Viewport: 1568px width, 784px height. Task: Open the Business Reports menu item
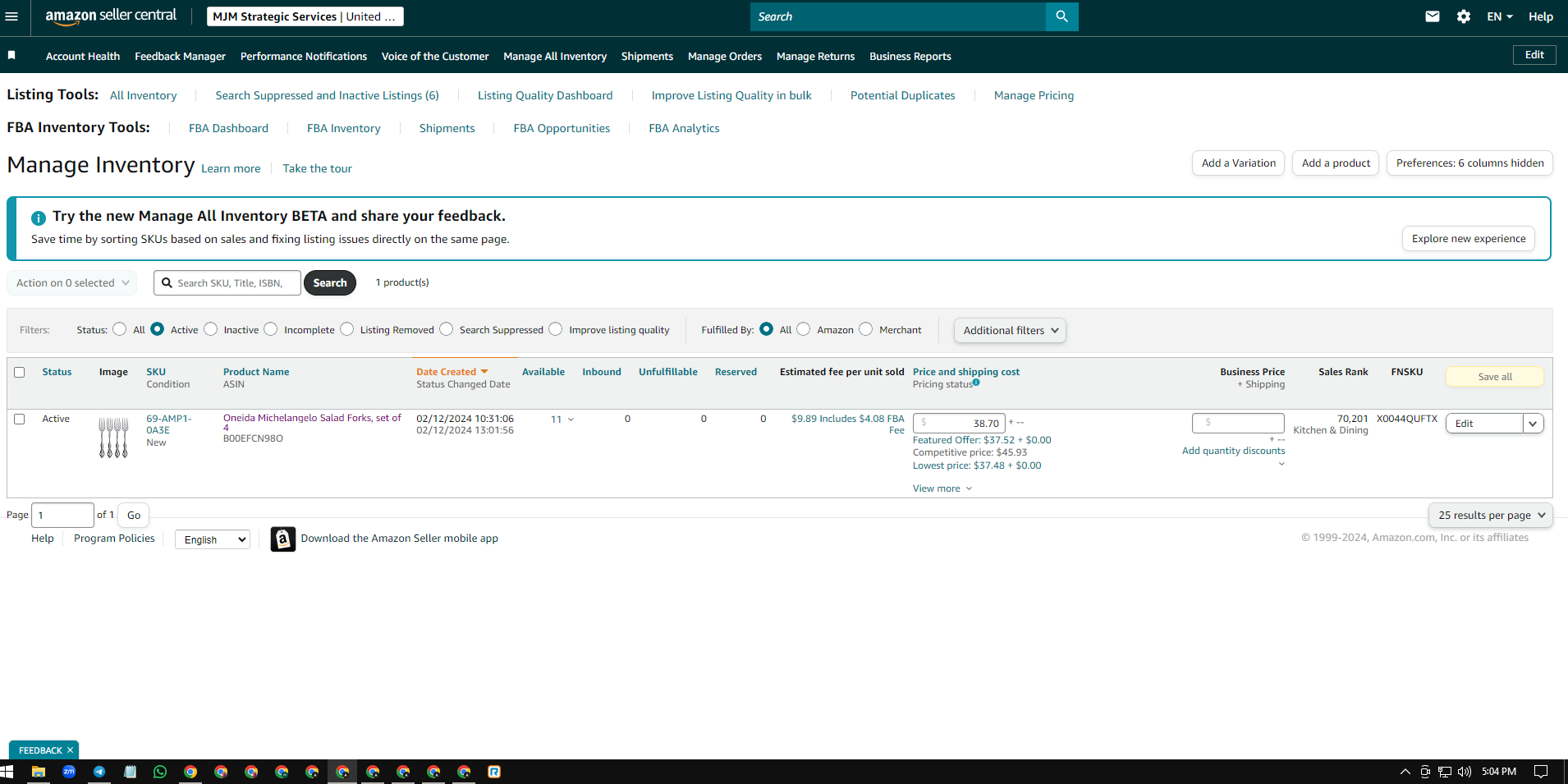(910, 56)
